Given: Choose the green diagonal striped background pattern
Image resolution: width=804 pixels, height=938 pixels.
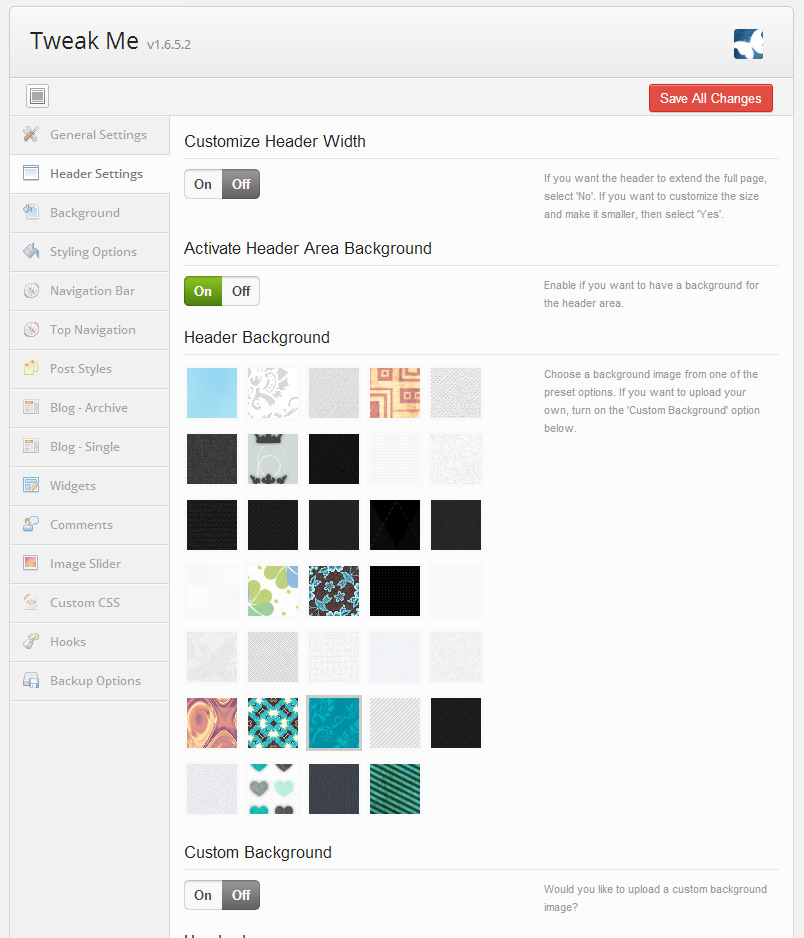Looking at the screenshot, I should click(x=395, y=789).
